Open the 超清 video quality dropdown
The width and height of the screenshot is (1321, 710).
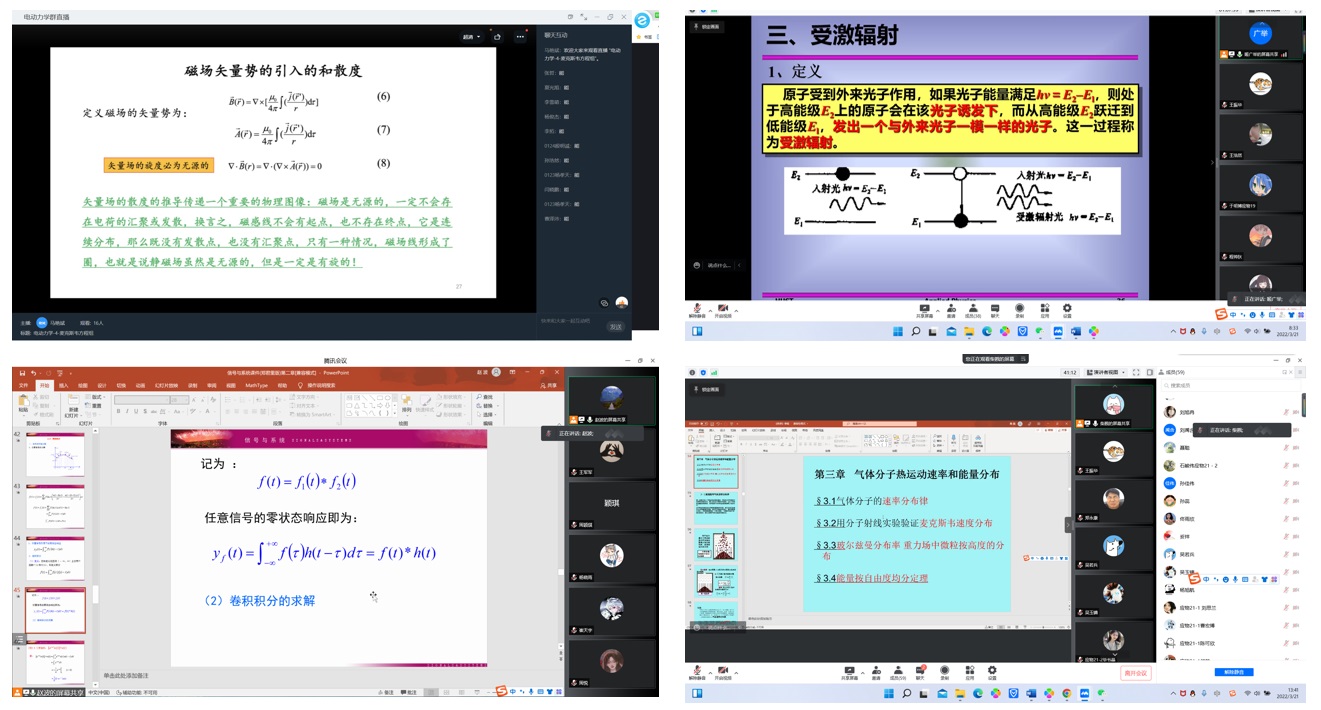point(471,37)
